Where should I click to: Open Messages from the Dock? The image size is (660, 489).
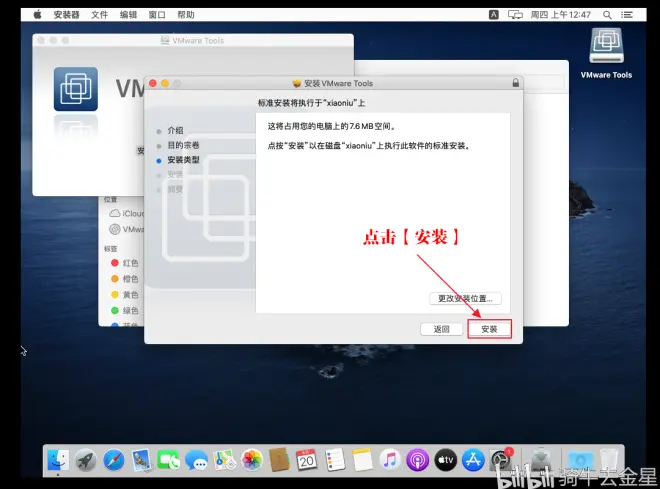pos(196,460)
